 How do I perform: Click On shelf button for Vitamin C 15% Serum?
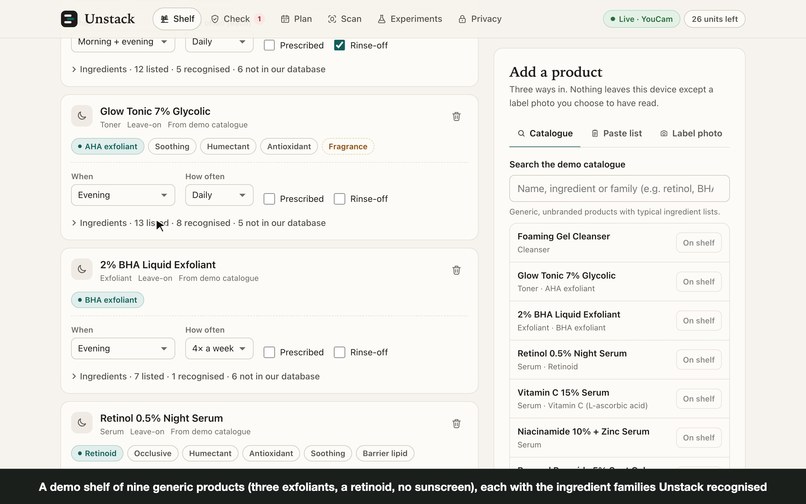[x=699, y=399]
